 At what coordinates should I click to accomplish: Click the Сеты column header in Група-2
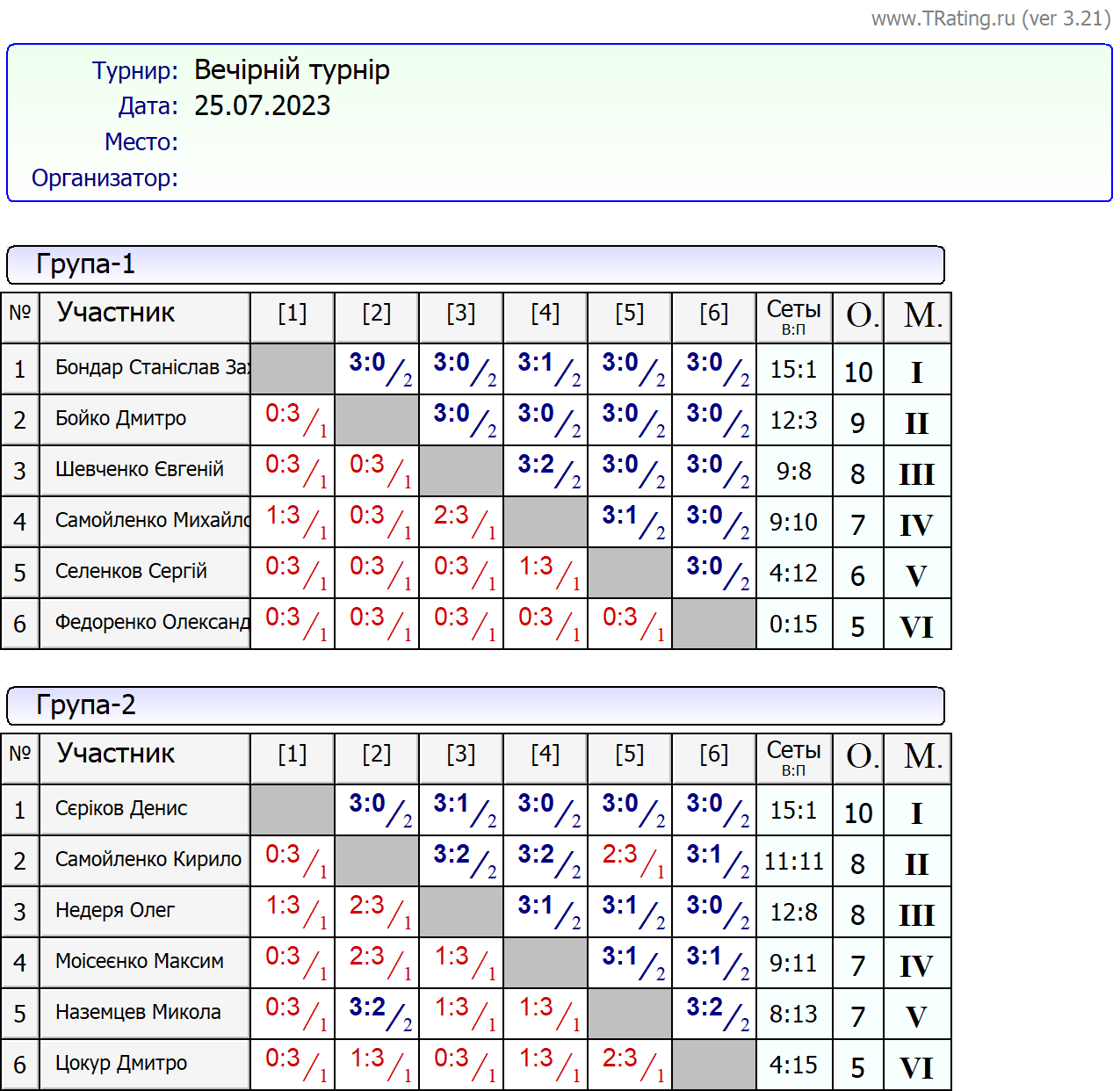793,757
